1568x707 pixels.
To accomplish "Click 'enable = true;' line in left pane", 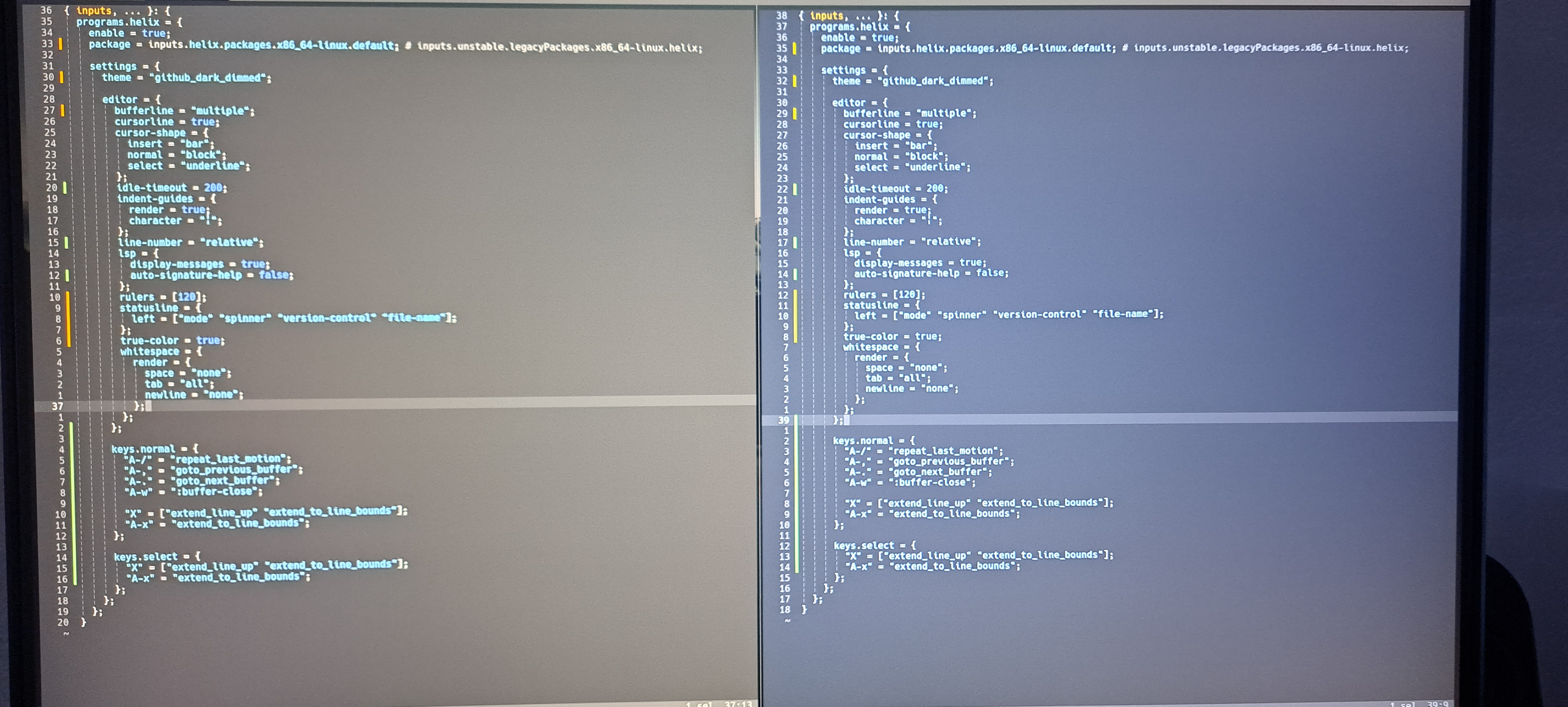I will coord(129,34).
